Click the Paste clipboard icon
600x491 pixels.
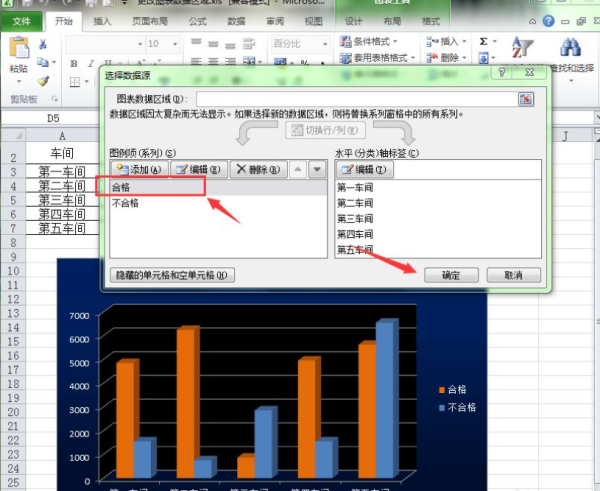click(x=19, y=48)
